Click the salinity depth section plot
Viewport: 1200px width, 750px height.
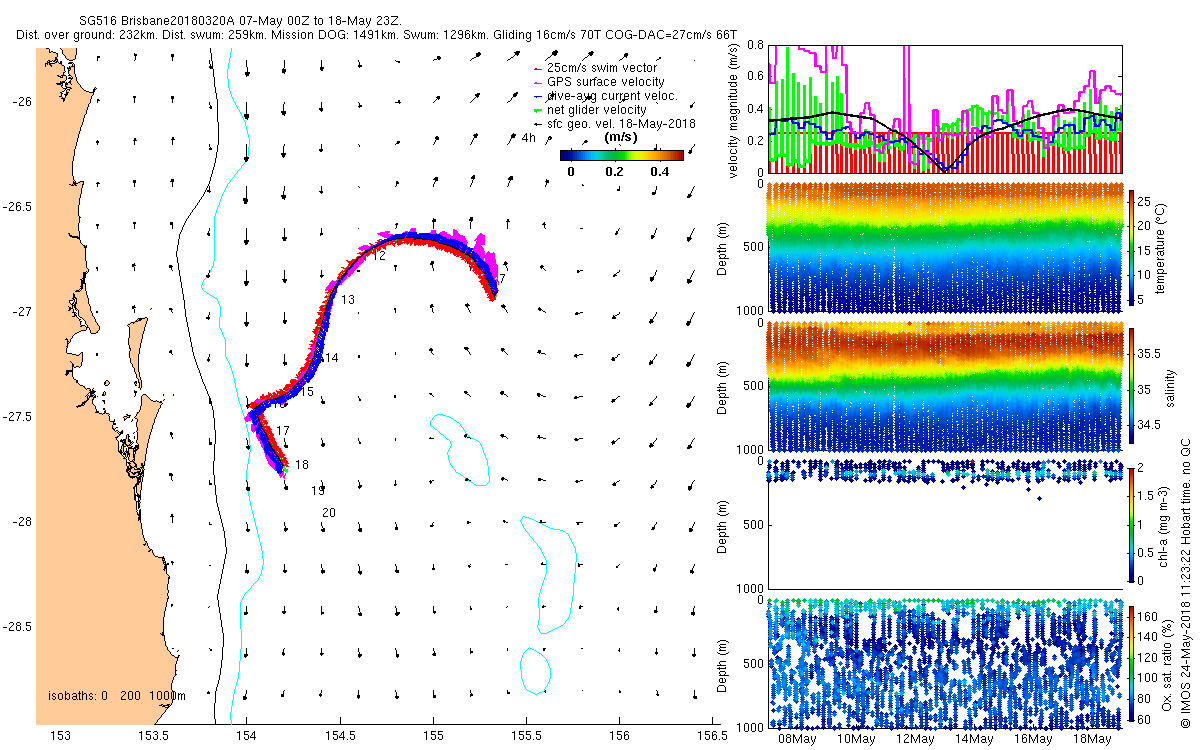[x=944, y=386]
